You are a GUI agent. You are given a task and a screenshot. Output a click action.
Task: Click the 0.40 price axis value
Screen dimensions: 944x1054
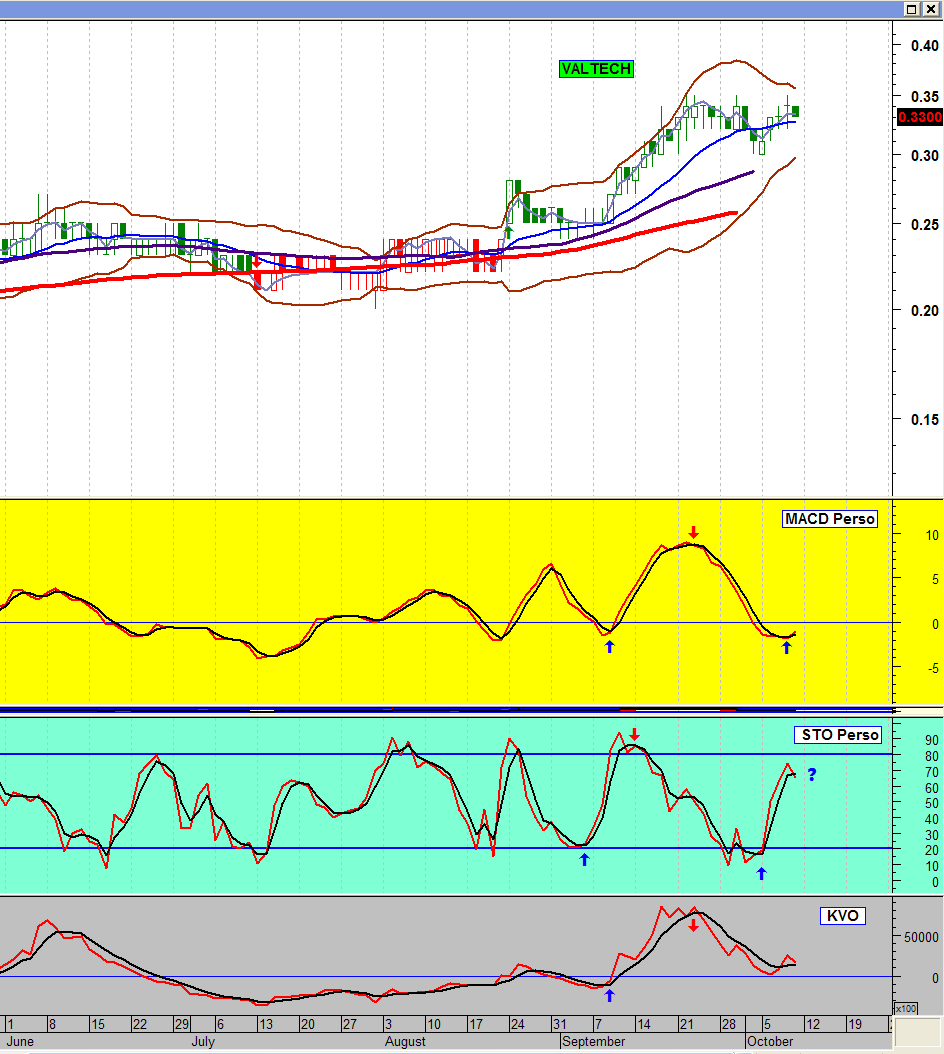(x=925, y=46)
